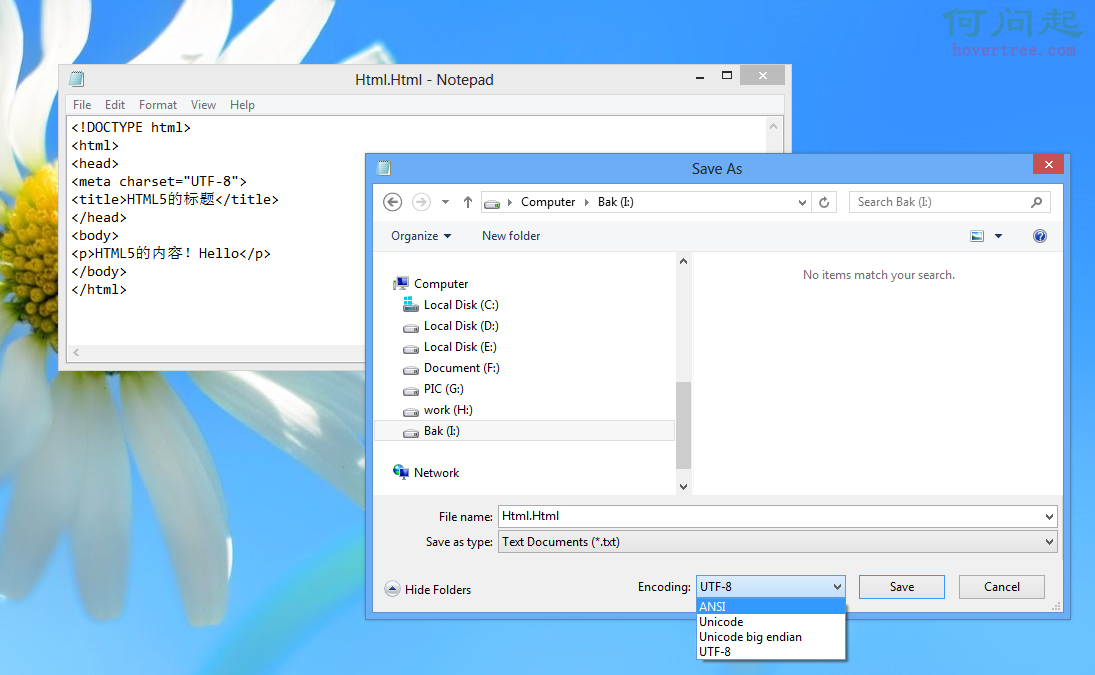Screen dimensions: 1095x675
Task: Click the search magnifier icon
Action: pyautogui.click(x=1036, y=202)
